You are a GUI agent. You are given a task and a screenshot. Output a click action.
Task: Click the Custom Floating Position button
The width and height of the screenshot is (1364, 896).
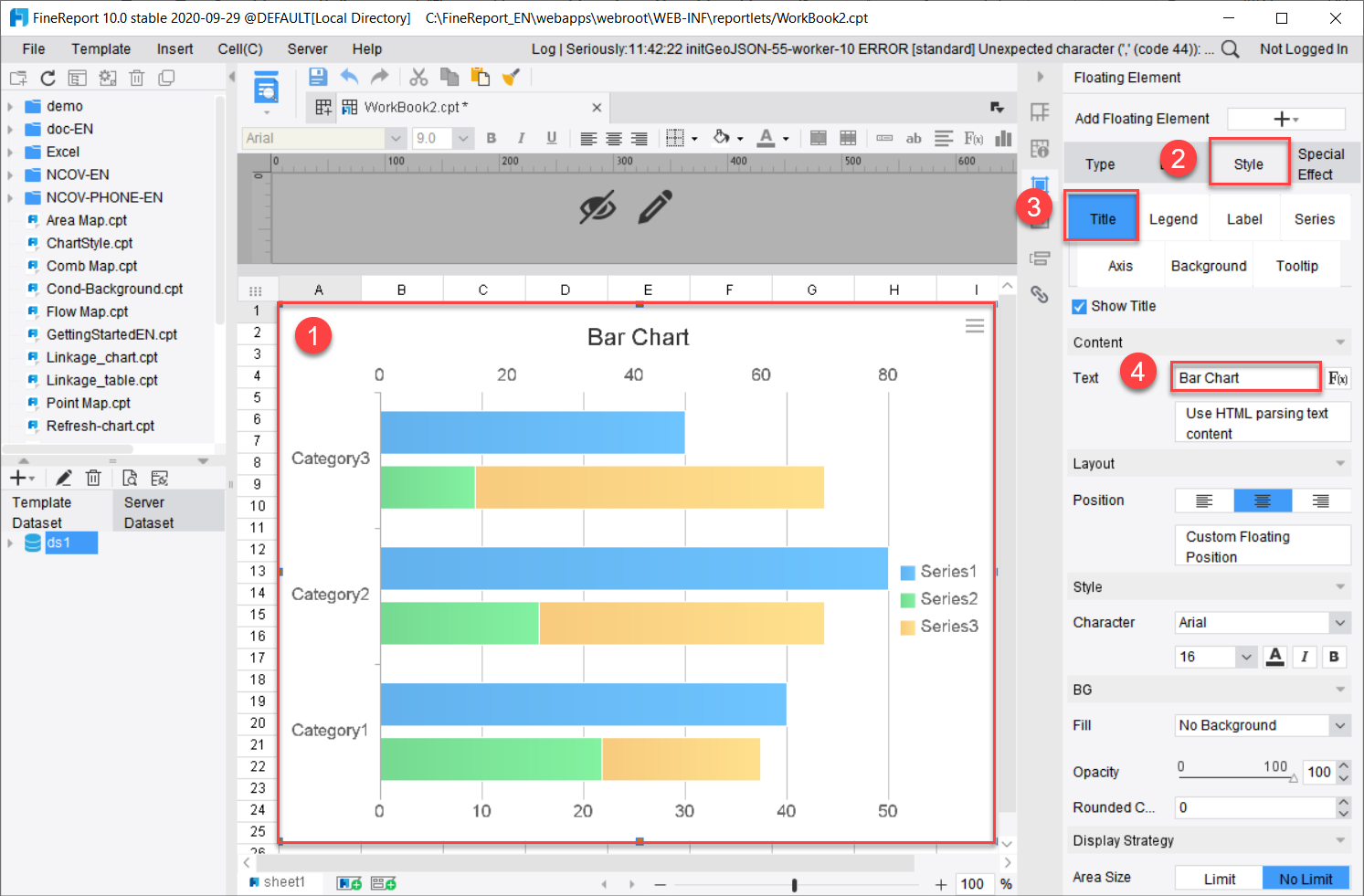[1262, 545]
